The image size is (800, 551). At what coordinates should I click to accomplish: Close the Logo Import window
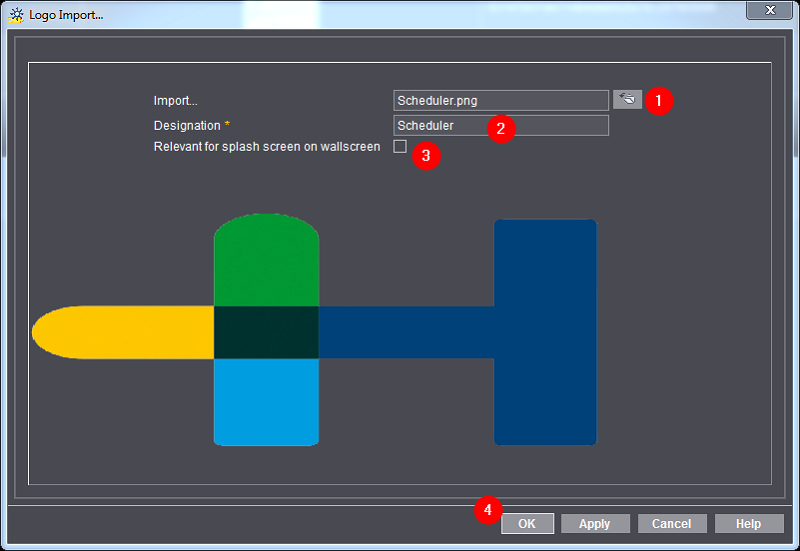coord(769,10)
